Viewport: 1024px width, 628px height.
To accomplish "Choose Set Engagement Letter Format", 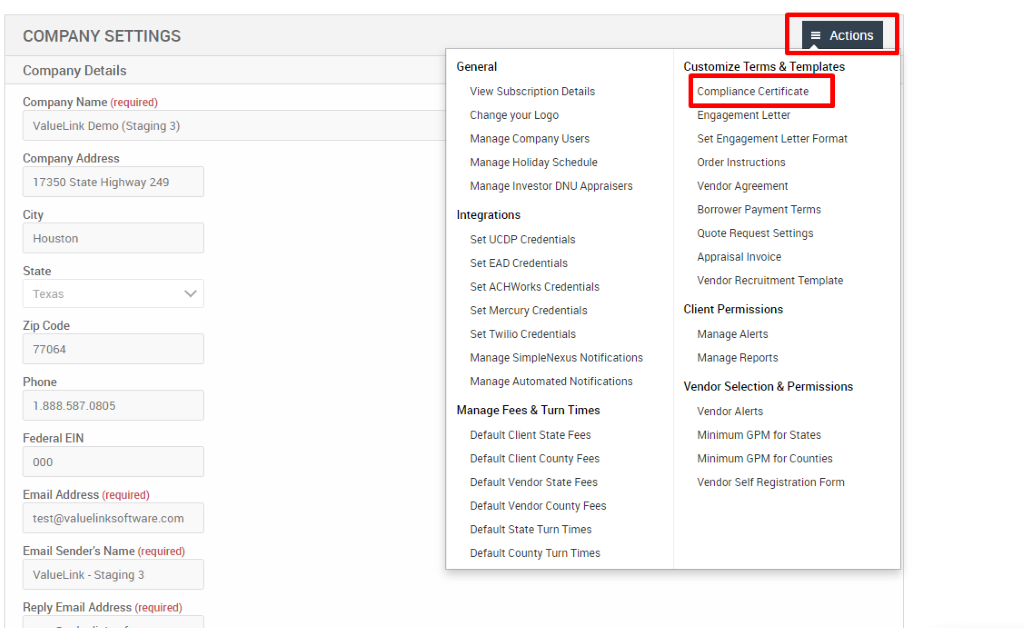I will click(x=772, y=138).
